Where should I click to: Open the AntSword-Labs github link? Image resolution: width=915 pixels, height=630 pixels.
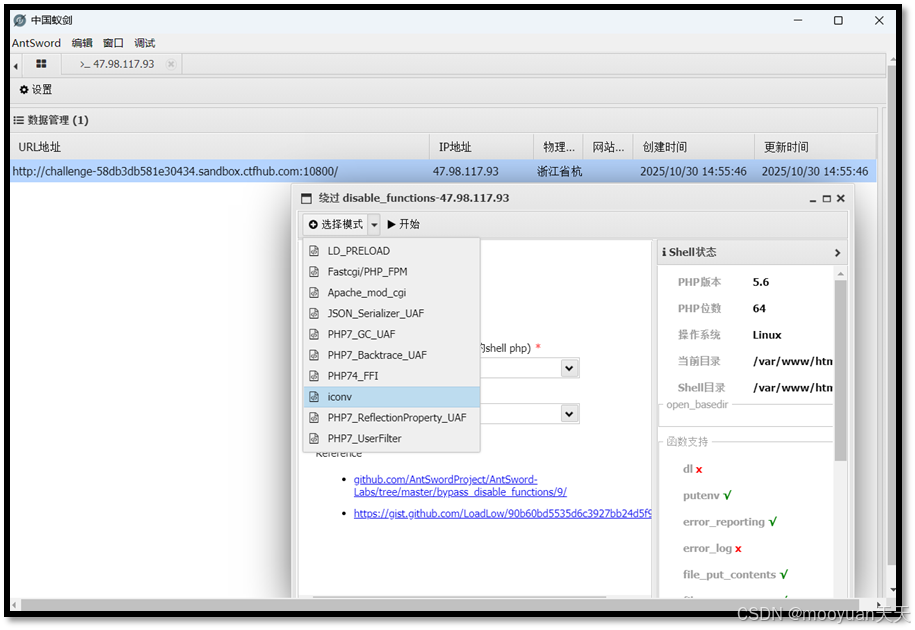(460, 486)
